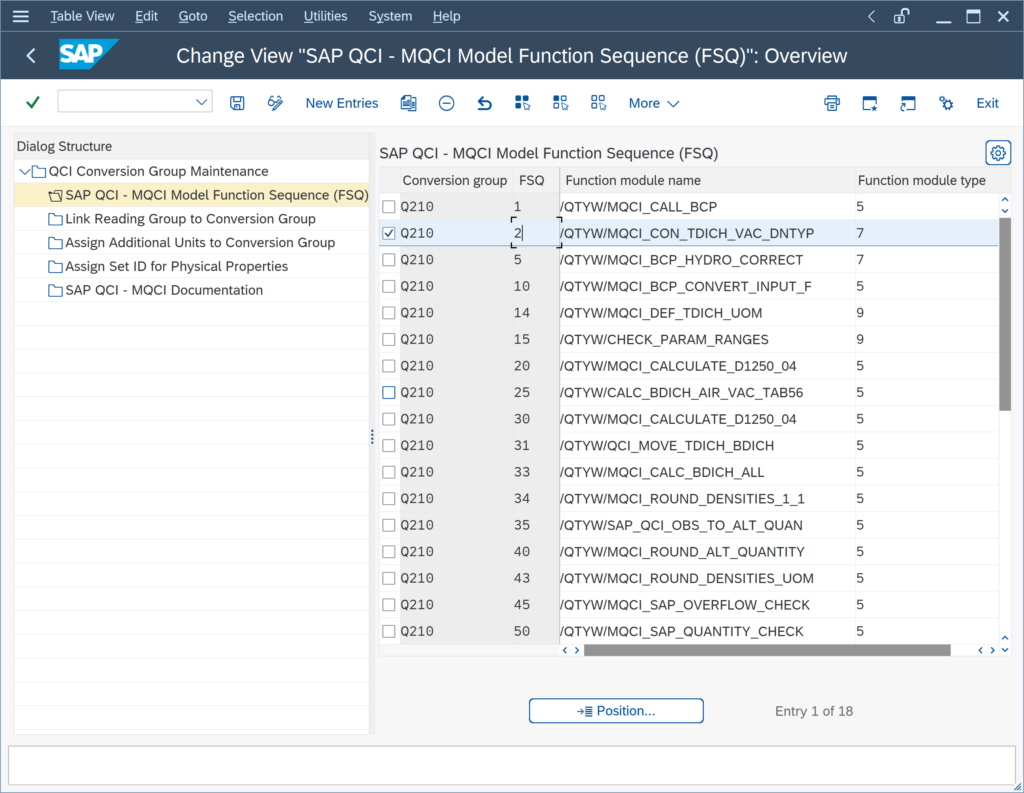Click the SAP logo
Screen dimensions: 1024x793
point(88,54)
